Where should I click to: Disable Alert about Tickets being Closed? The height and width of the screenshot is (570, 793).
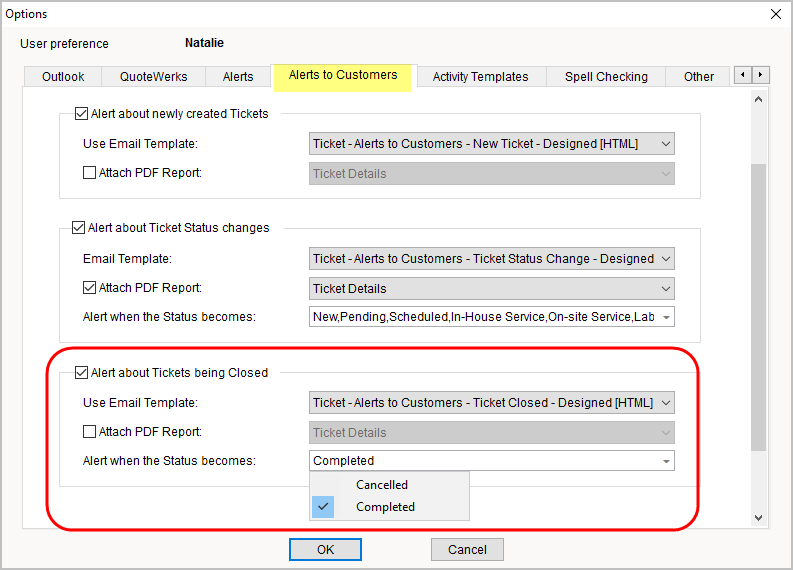coord(81,373)
